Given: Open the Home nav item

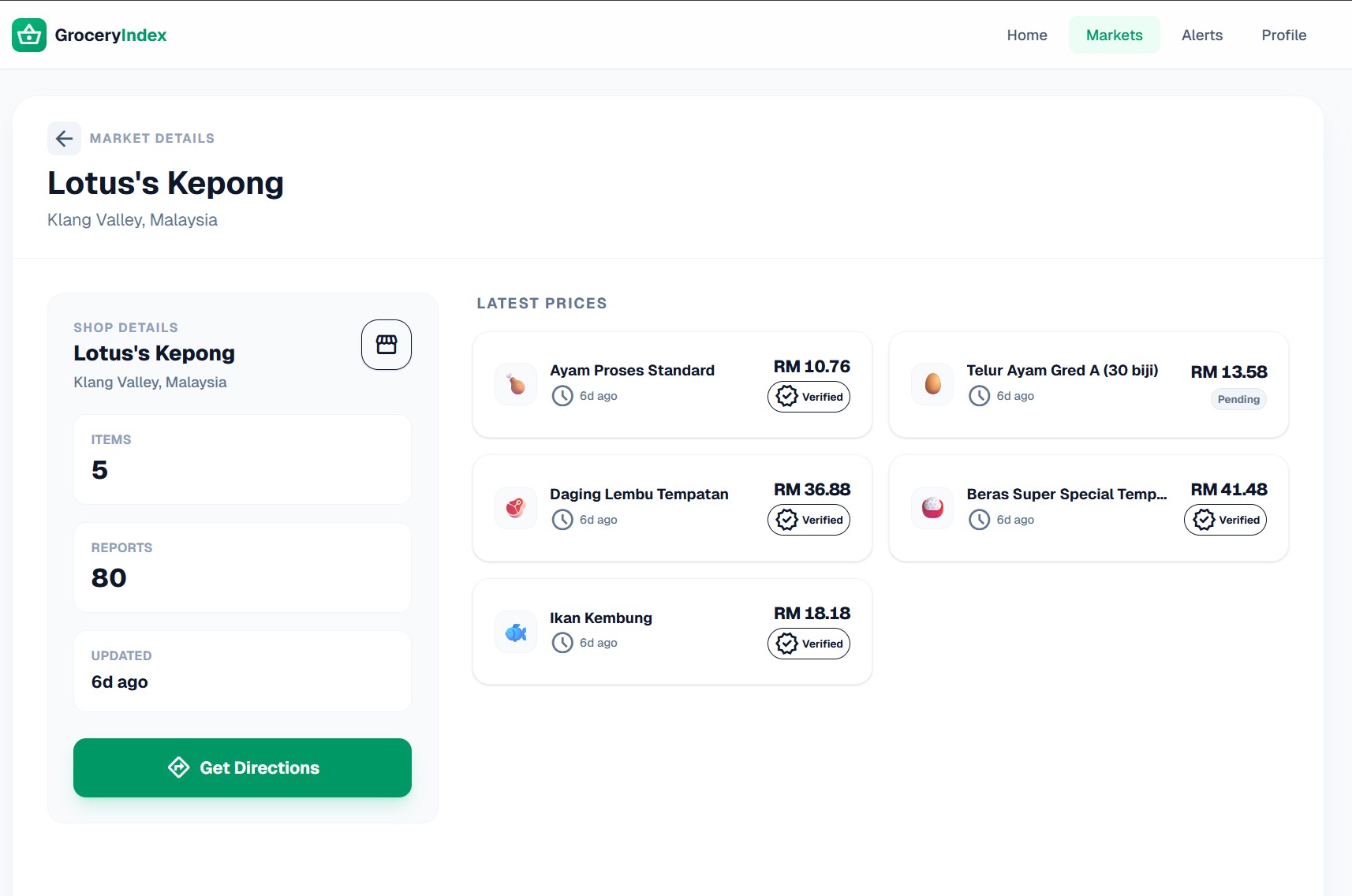Looking at the screenshot, I should 1027,35.
